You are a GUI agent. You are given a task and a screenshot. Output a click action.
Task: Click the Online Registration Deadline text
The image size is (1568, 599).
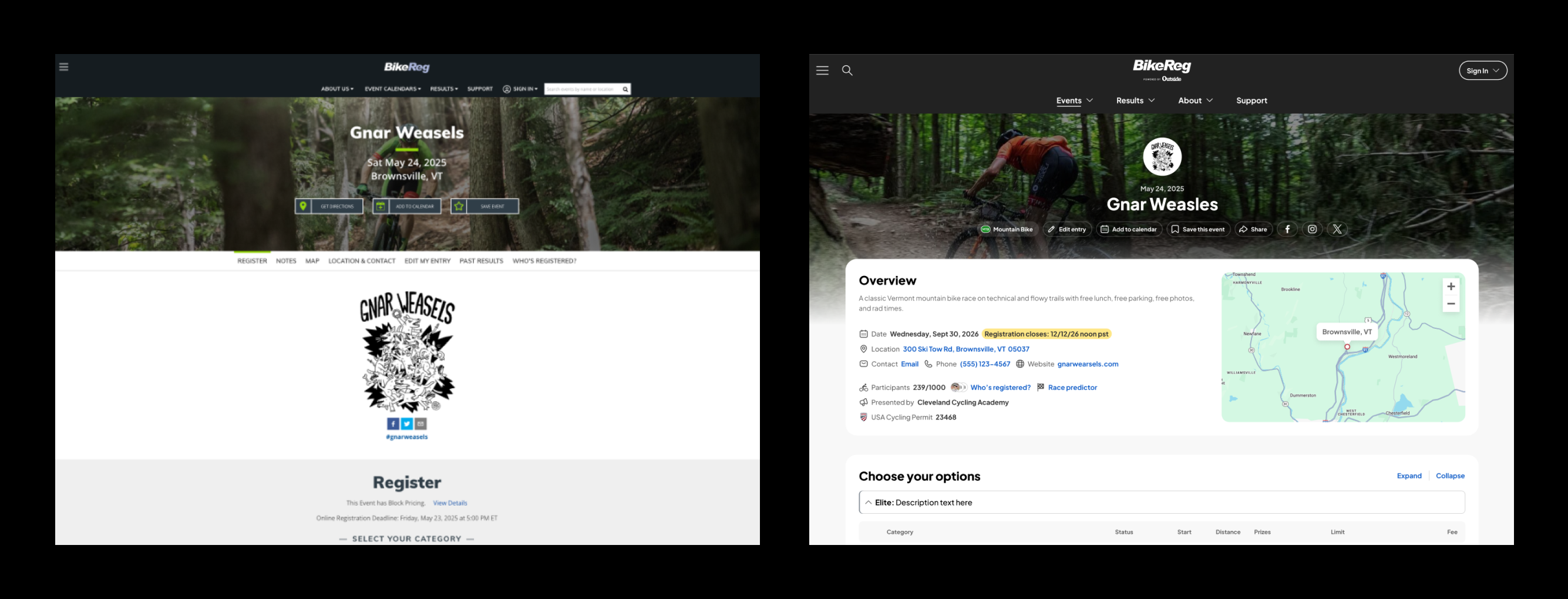click(406, 518)
